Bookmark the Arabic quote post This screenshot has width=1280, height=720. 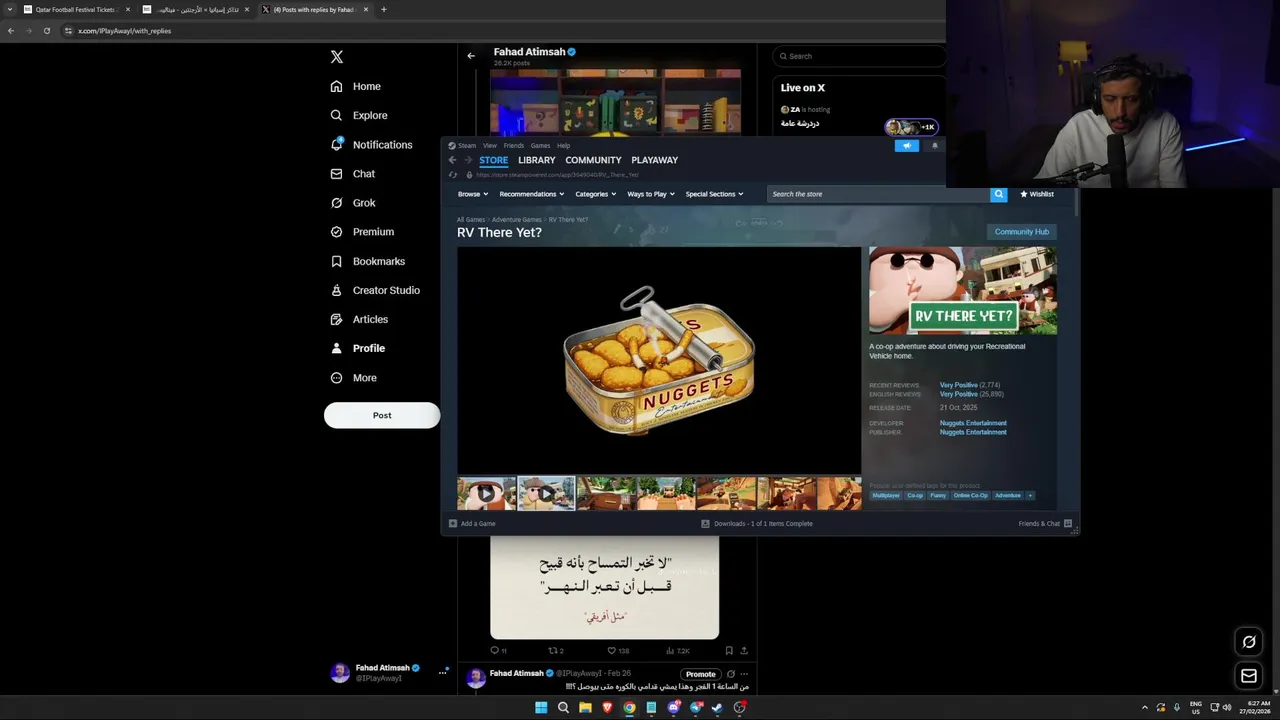tap(729, 650)
